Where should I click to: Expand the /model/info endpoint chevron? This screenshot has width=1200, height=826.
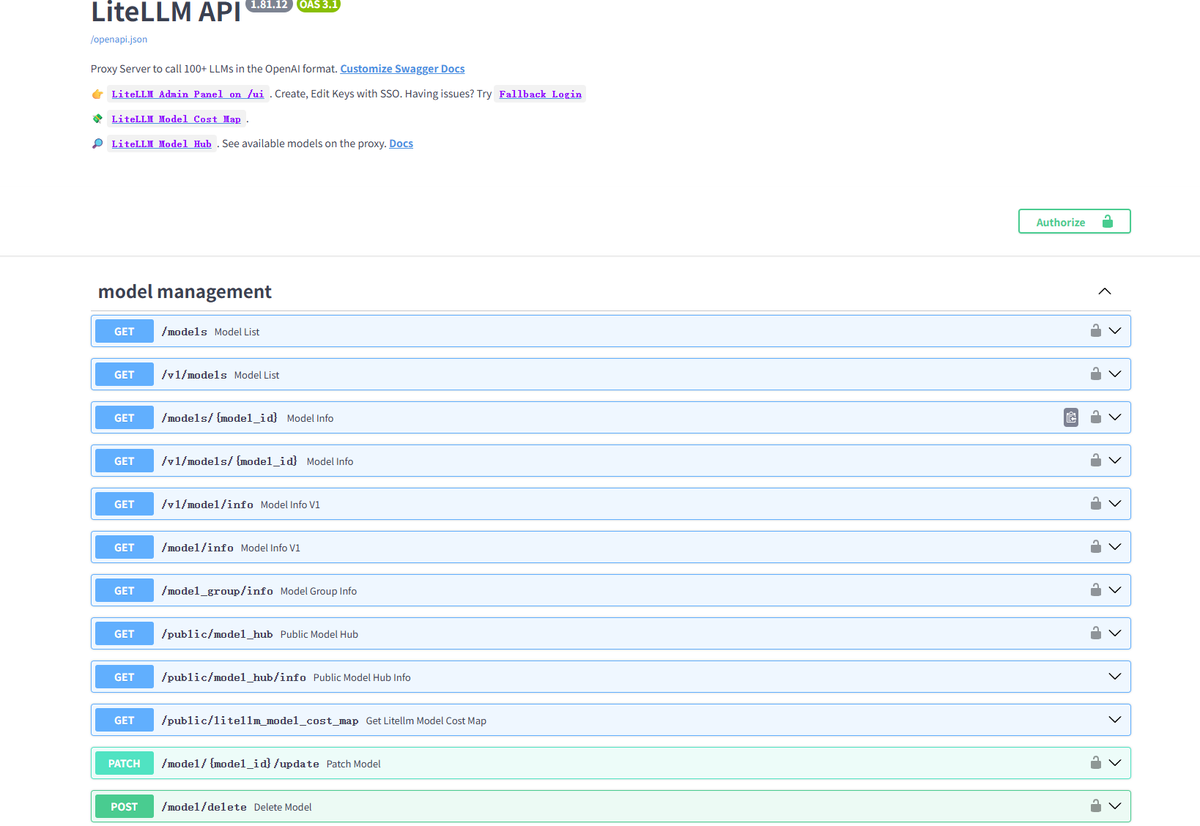coord(1115,547)
